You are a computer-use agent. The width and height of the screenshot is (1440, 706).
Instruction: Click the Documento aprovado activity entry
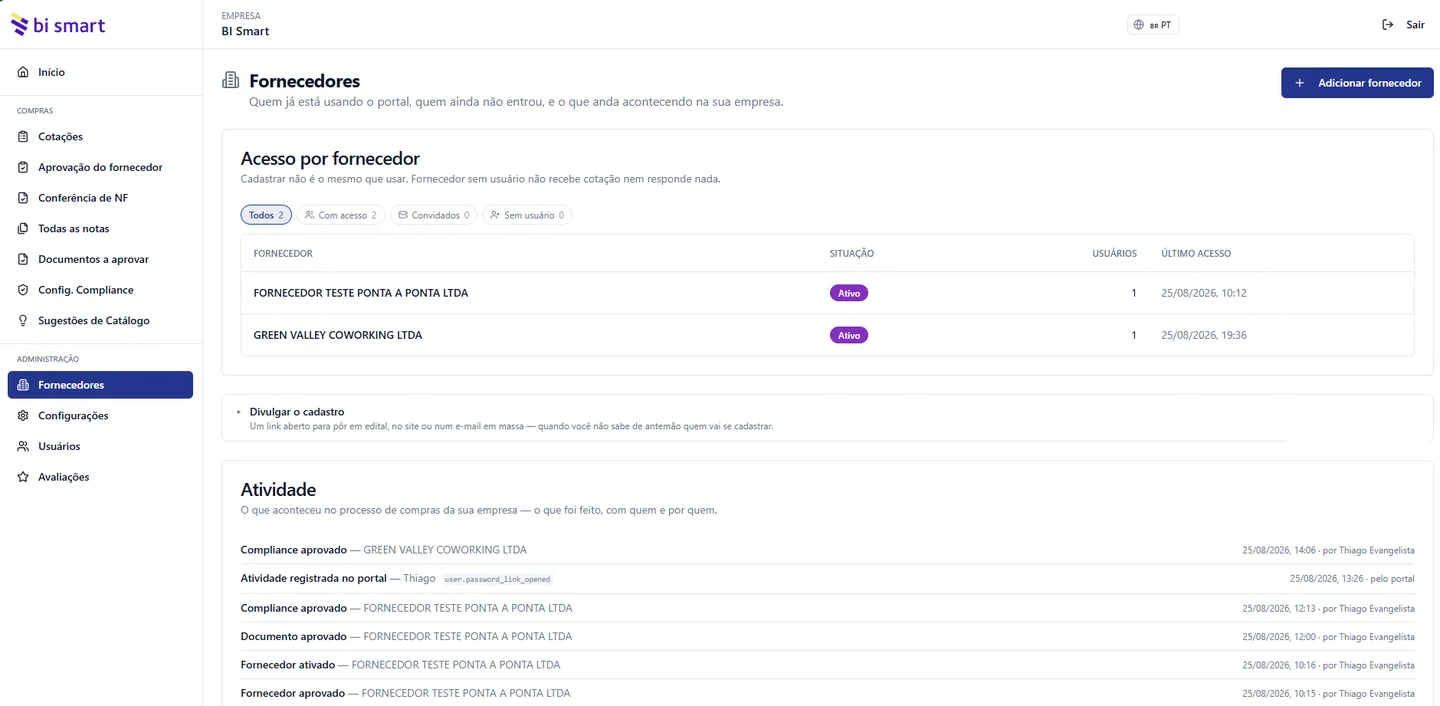click(x=827, y=636)
